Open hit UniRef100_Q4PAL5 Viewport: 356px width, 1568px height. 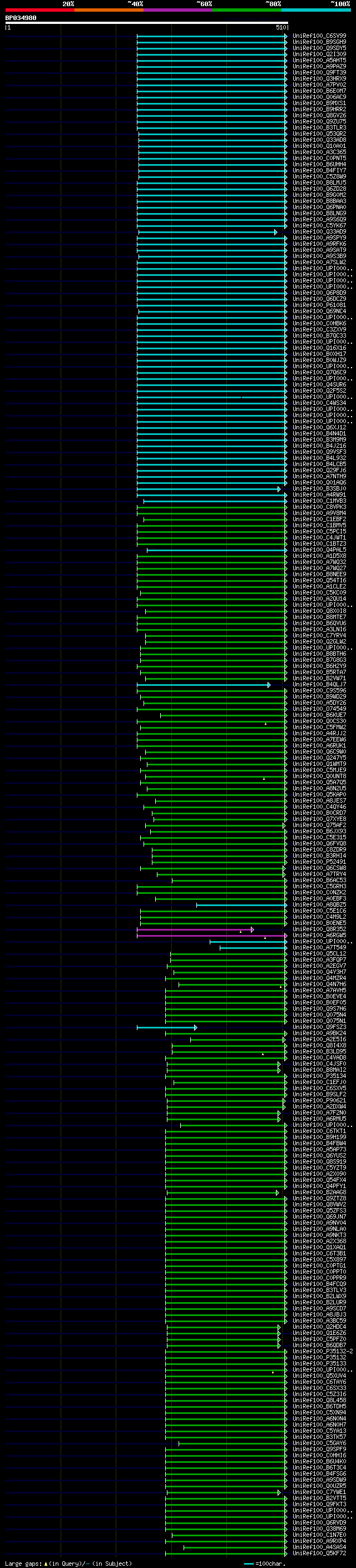point(319,550)
